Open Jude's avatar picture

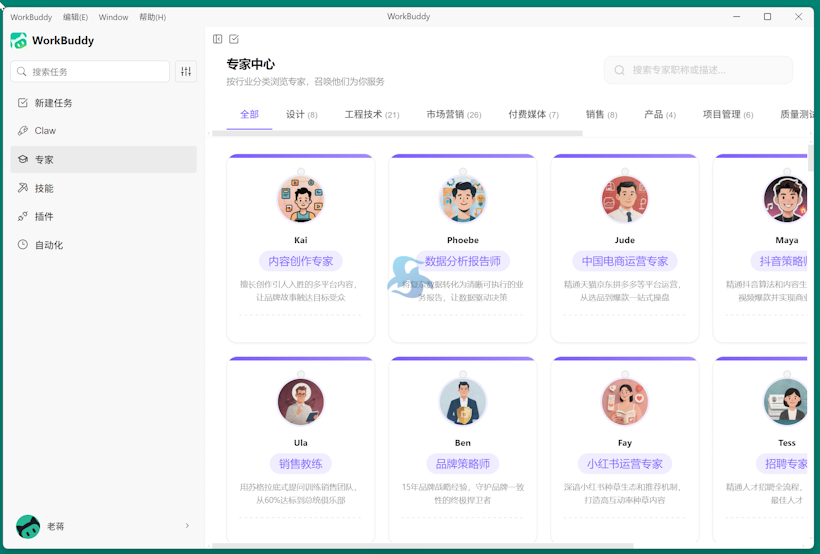[625, 199]
